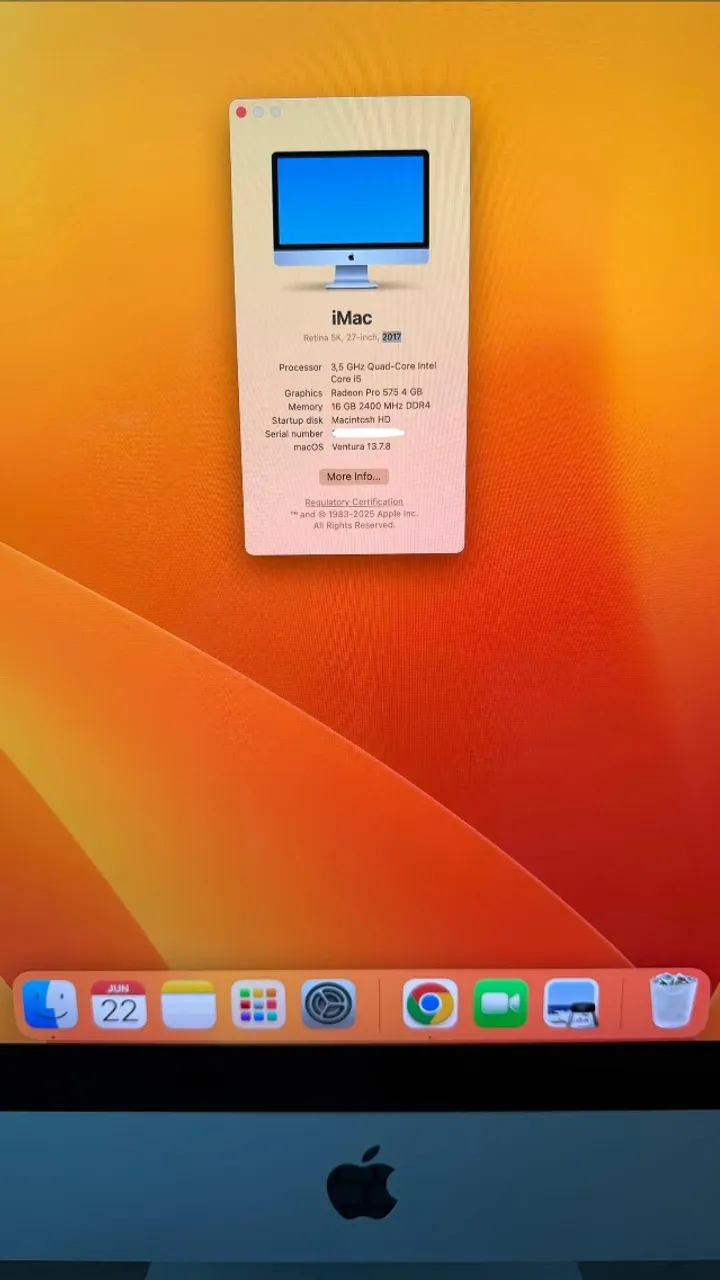Screen dimensions: 720x1280
Task: Click the Serial number label
Action: 294,434
